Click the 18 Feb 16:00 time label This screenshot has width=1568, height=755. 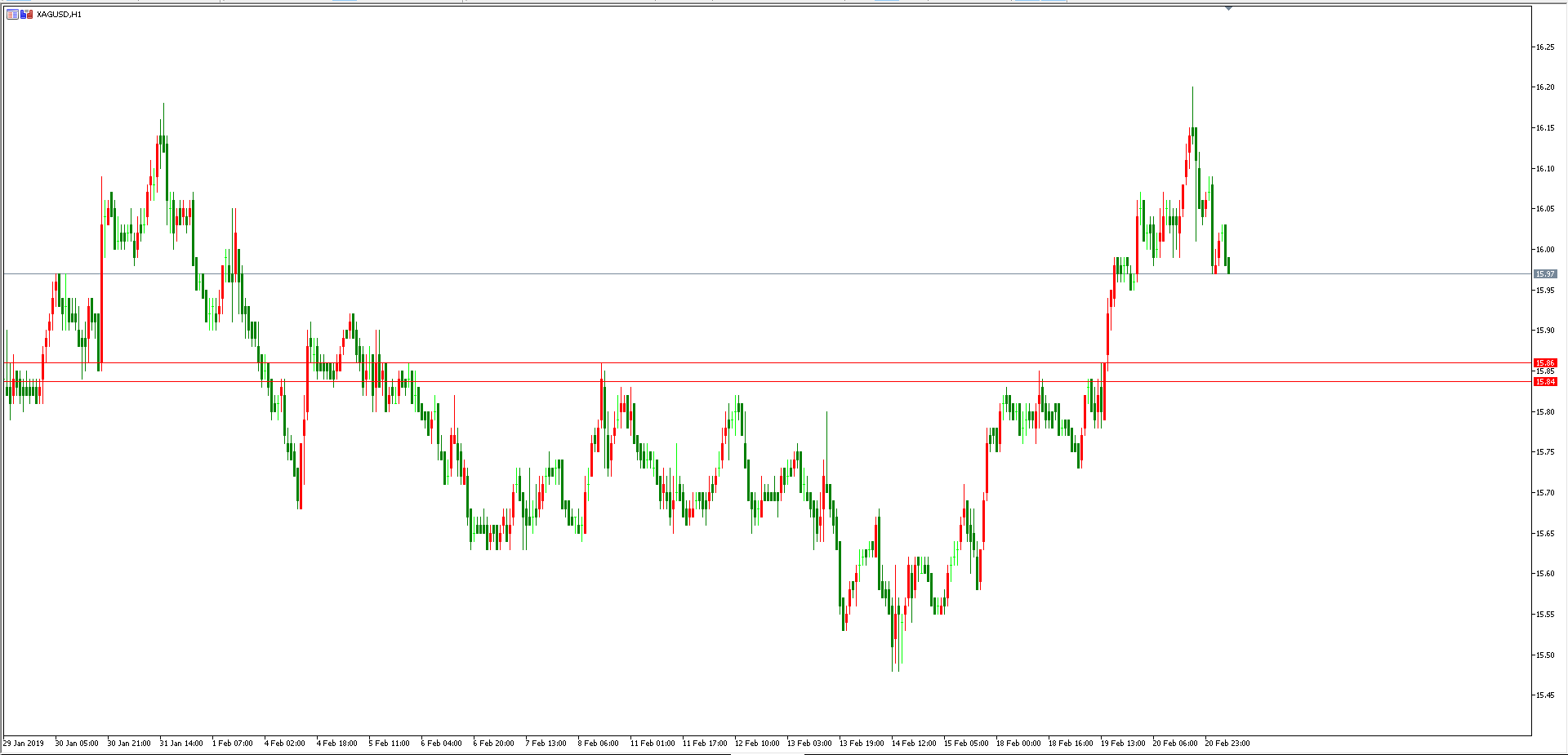pyautogui.click(x=1071, y=744)
